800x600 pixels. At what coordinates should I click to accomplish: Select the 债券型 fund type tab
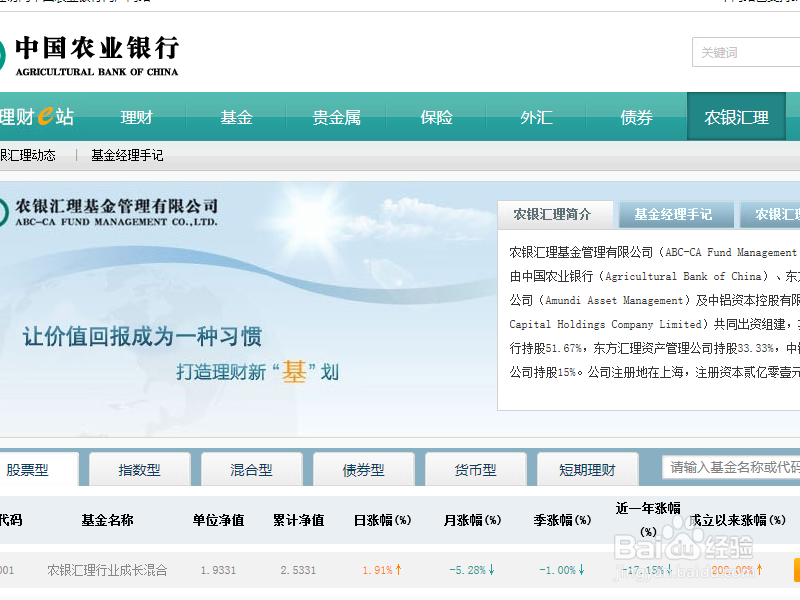point(363,469)
